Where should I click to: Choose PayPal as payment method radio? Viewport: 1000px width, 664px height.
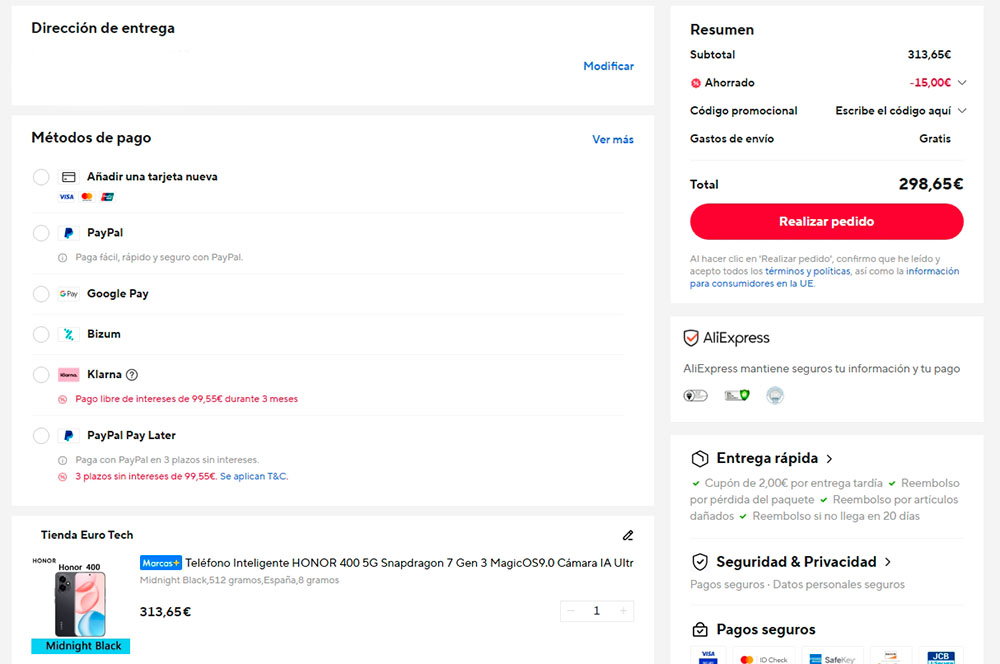click(x=41, y=233)
